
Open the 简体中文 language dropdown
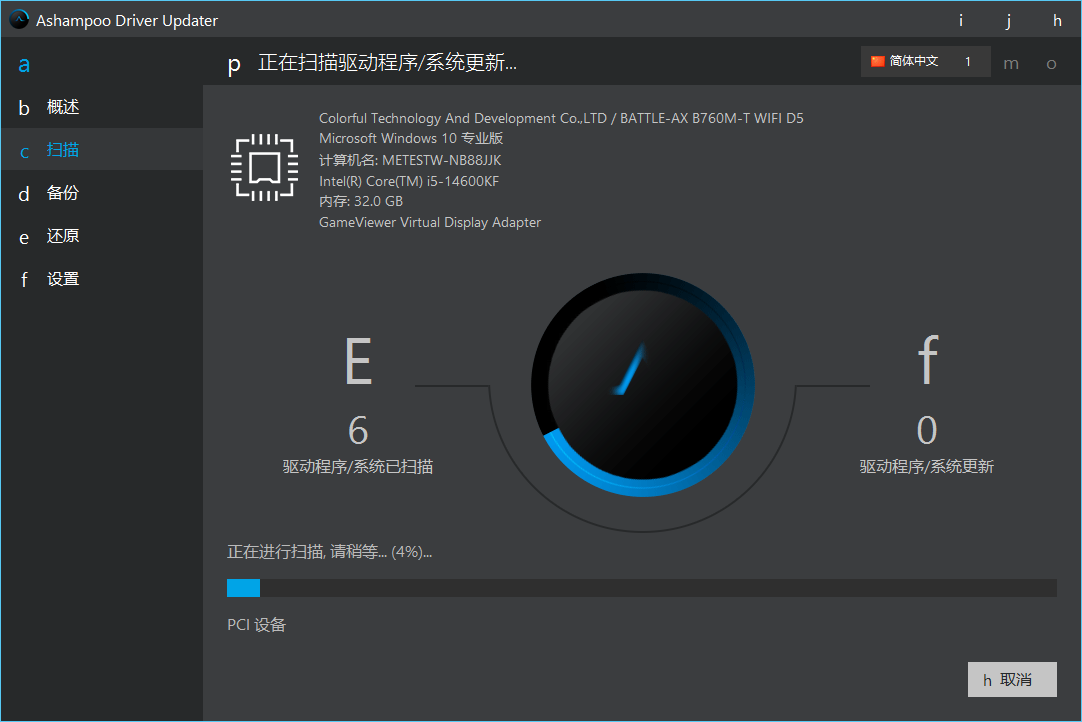(922, 61)
